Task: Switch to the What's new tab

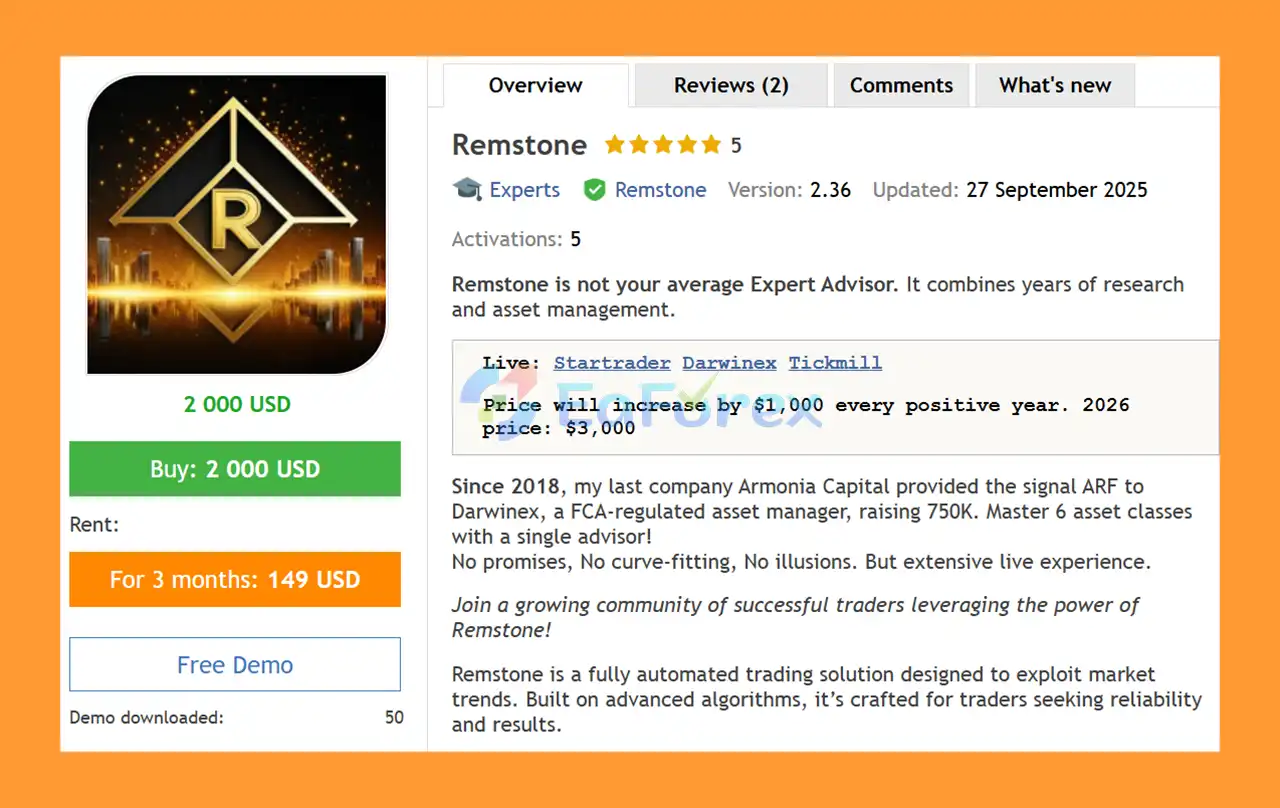Action: tap(1055, 86)
